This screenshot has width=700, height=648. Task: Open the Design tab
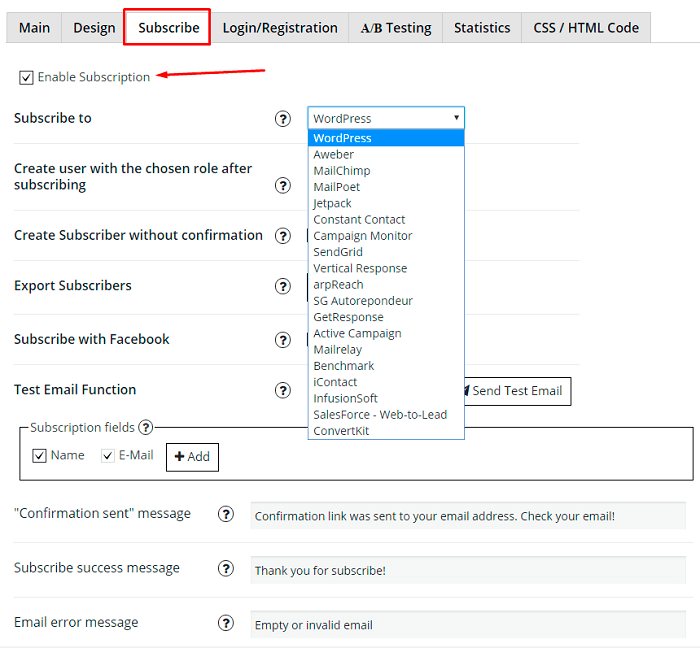click(94, 28)
